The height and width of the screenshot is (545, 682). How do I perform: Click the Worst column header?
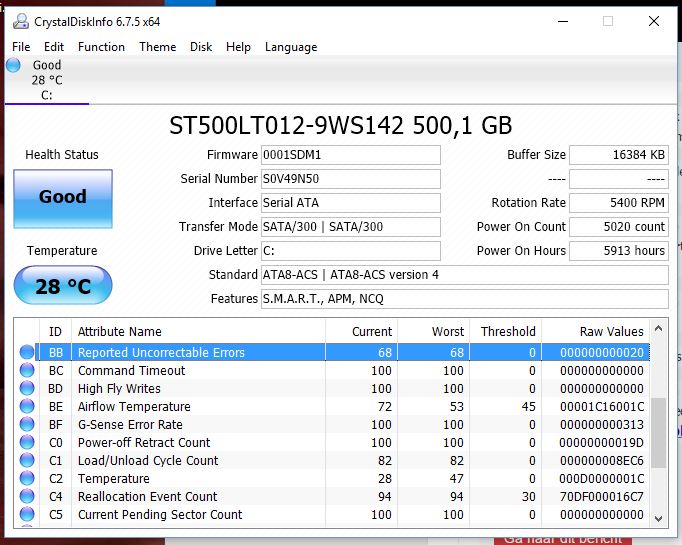click(x=433, y=331)
